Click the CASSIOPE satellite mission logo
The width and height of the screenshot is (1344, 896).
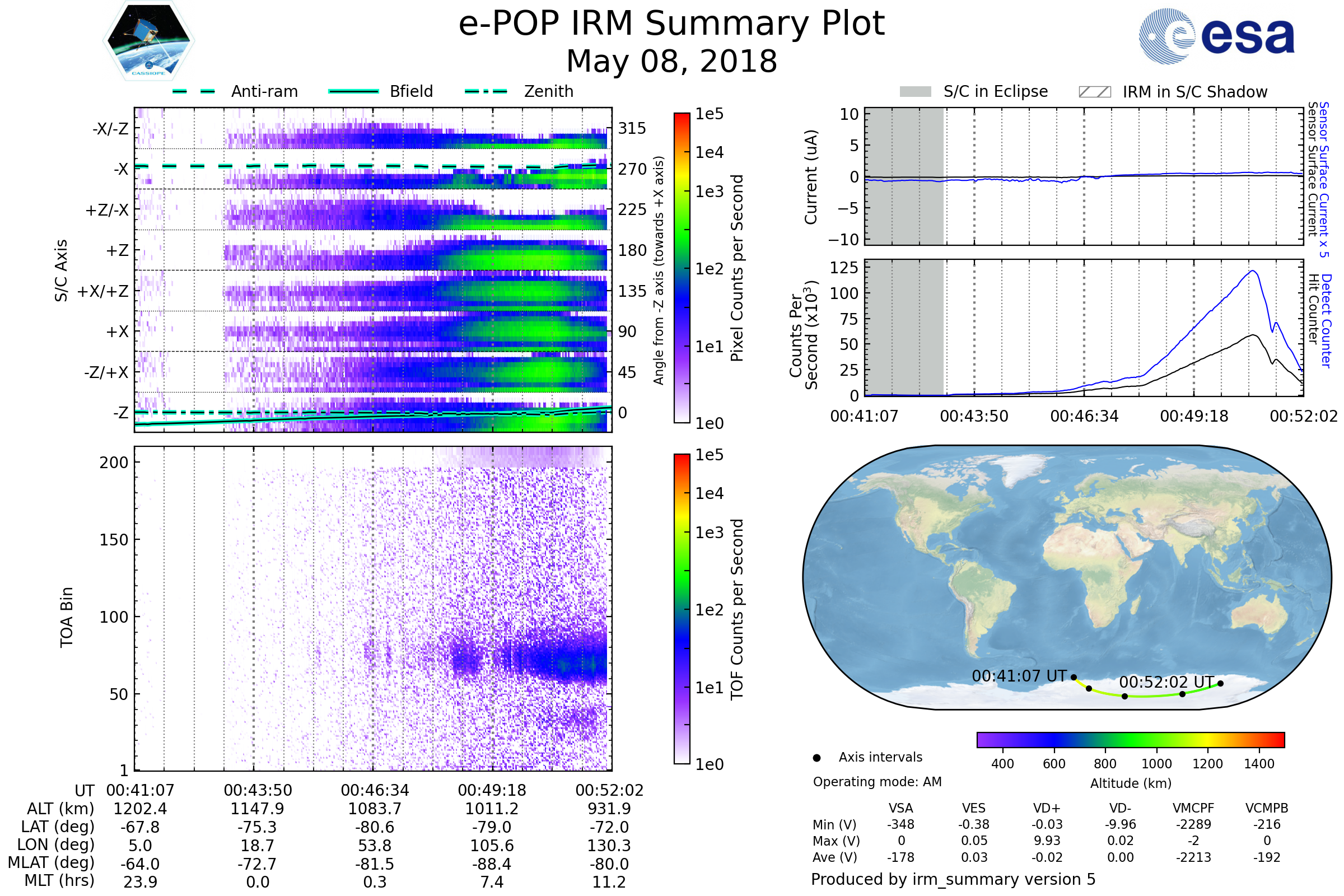[148, 41]
